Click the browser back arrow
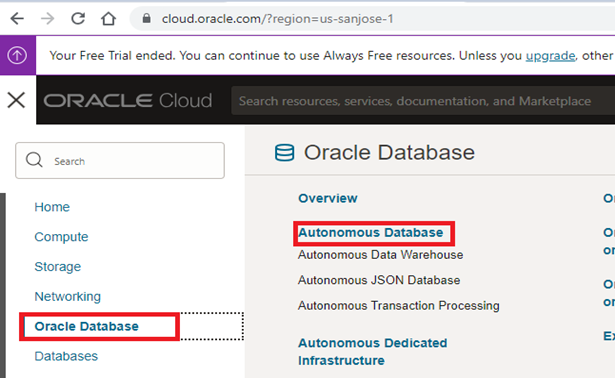Screen dimensions: 615x378 tap(17, 18)
